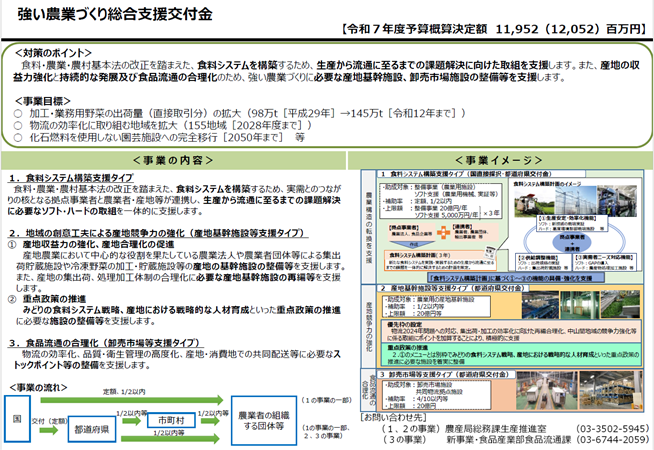Click the left-column heading １．食料システム構築支援タイプ
Screen dimensions: 654x450
(71, 178)
